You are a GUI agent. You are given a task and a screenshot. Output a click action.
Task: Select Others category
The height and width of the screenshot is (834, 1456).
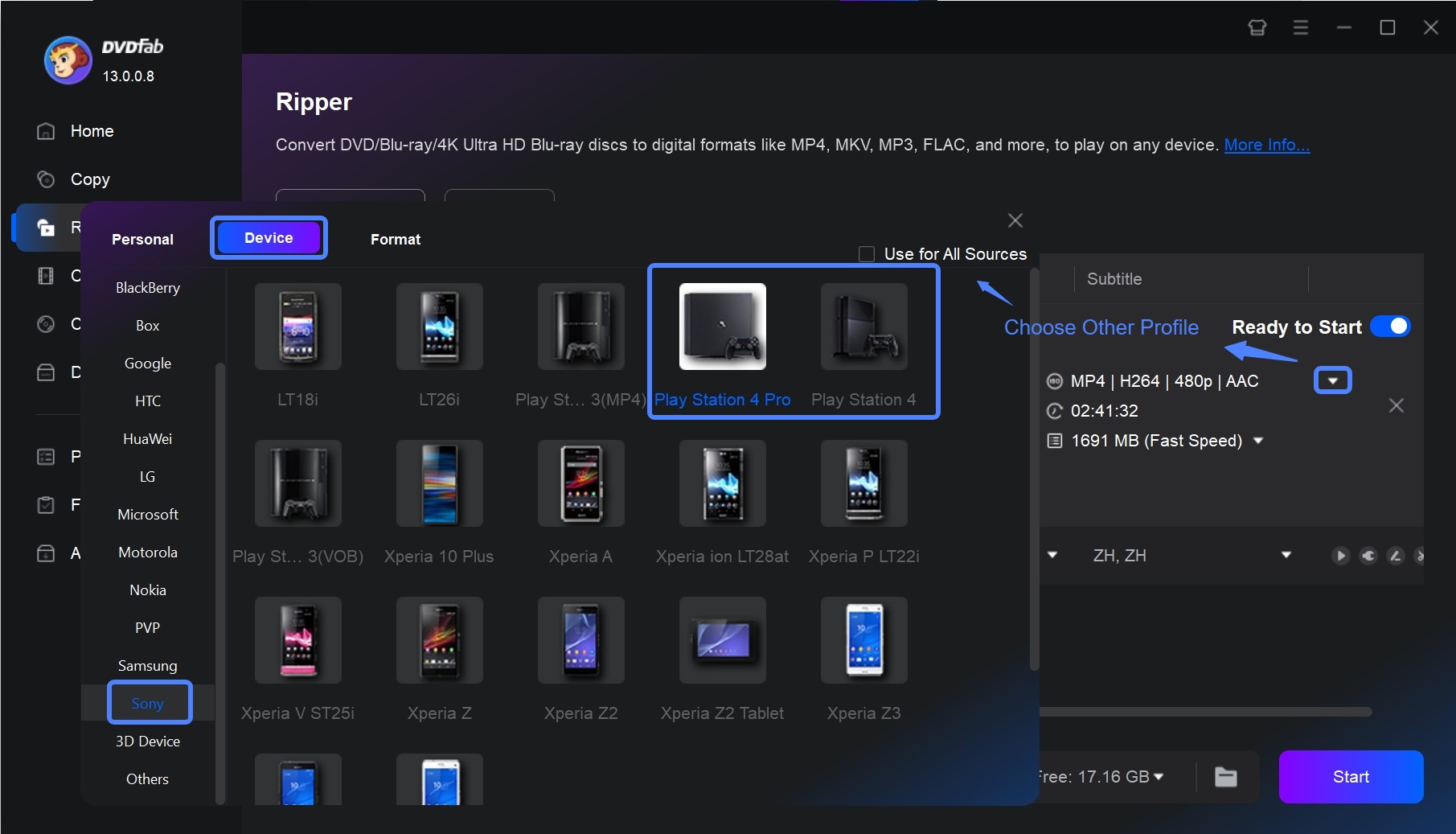click(x=148, y=779)
